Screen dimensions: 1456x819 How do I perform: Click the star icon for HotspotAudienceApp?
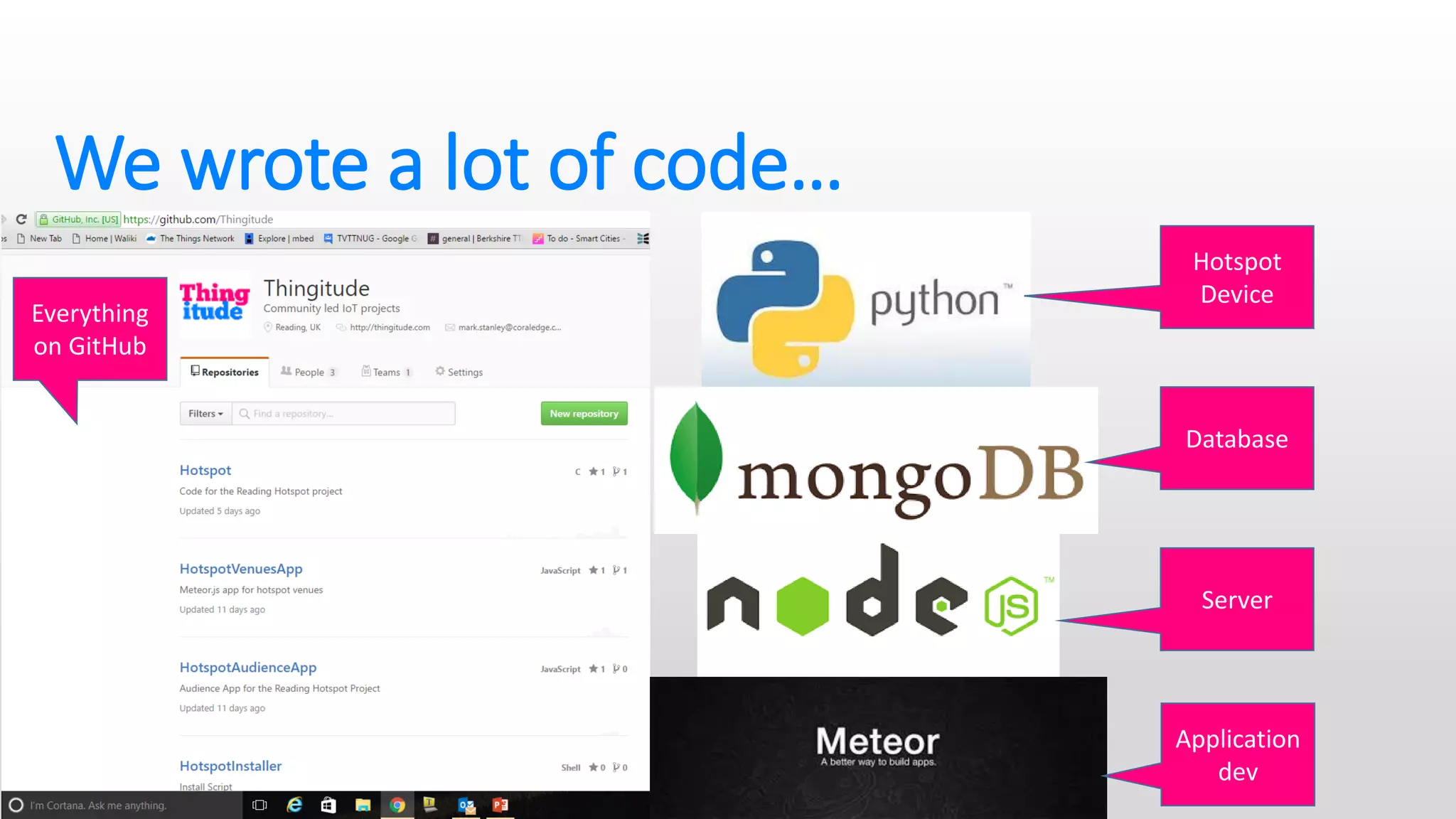593,669
